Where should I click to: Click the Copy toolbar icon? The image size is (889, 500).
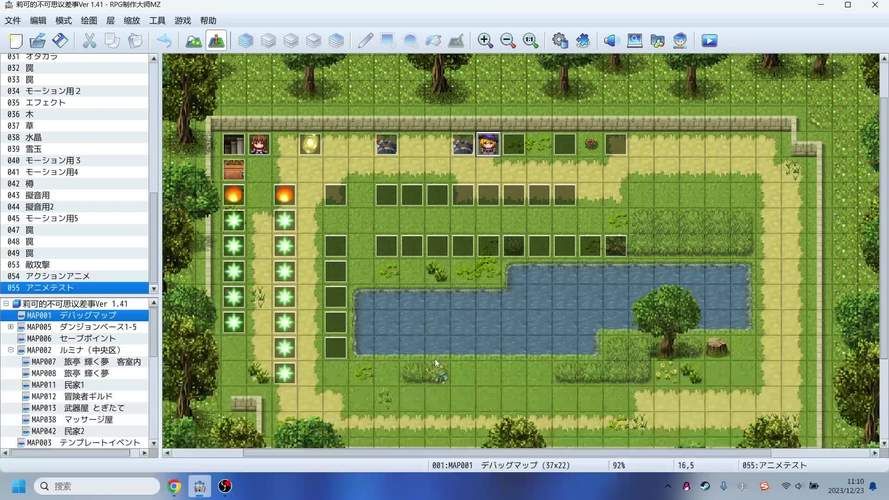click(x=112, y=41)
